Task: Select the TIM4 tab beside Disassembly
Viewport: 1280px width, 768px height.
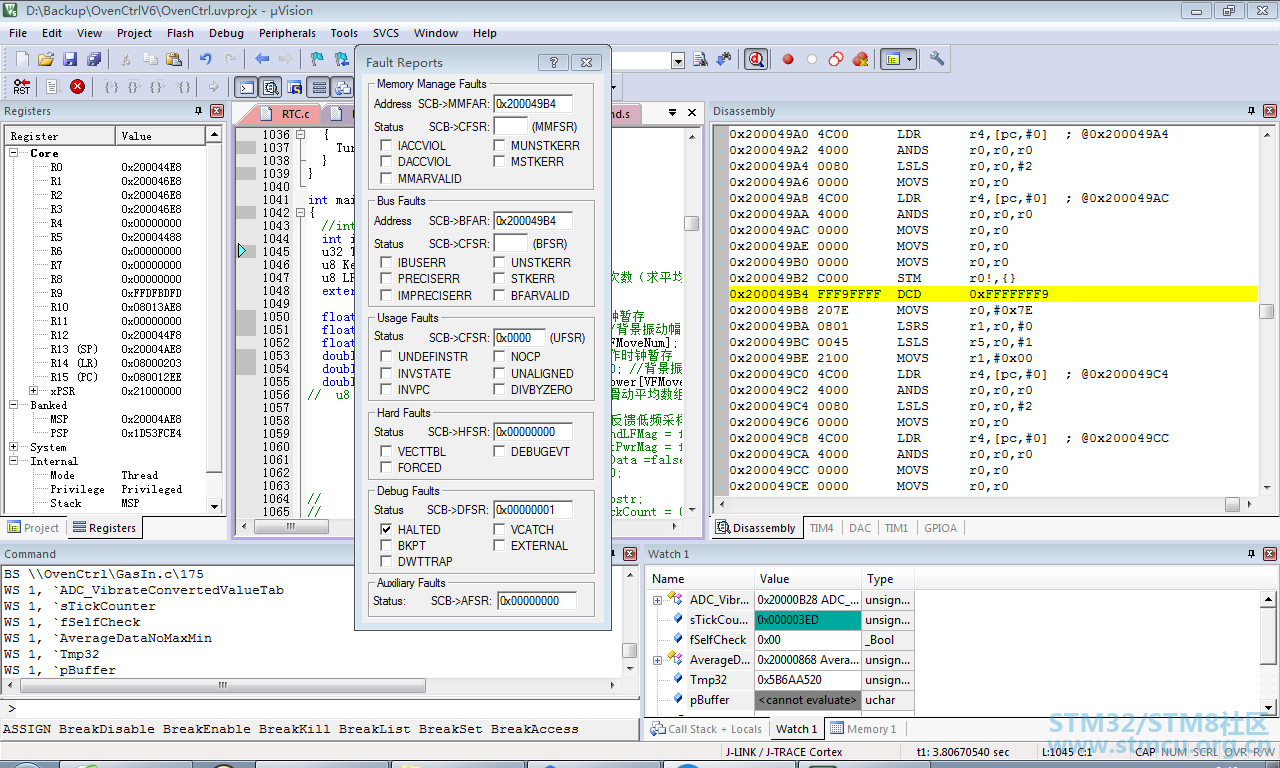Action: click(822, 528)
